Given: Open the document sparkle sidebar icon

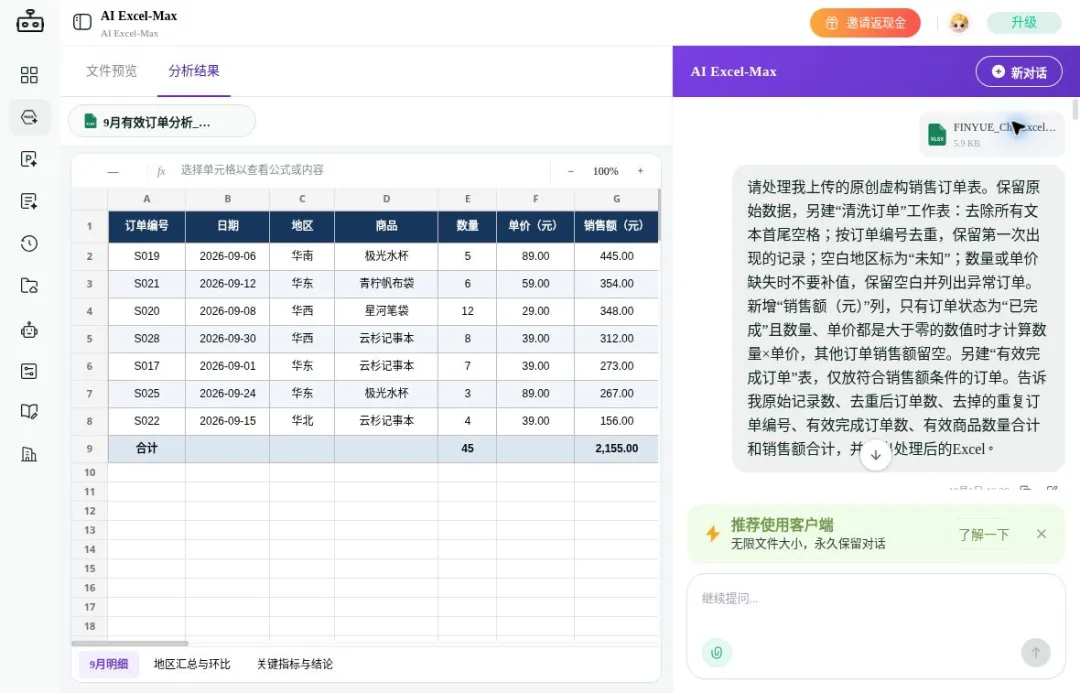Looking at the screenshot, I should 29,159.
